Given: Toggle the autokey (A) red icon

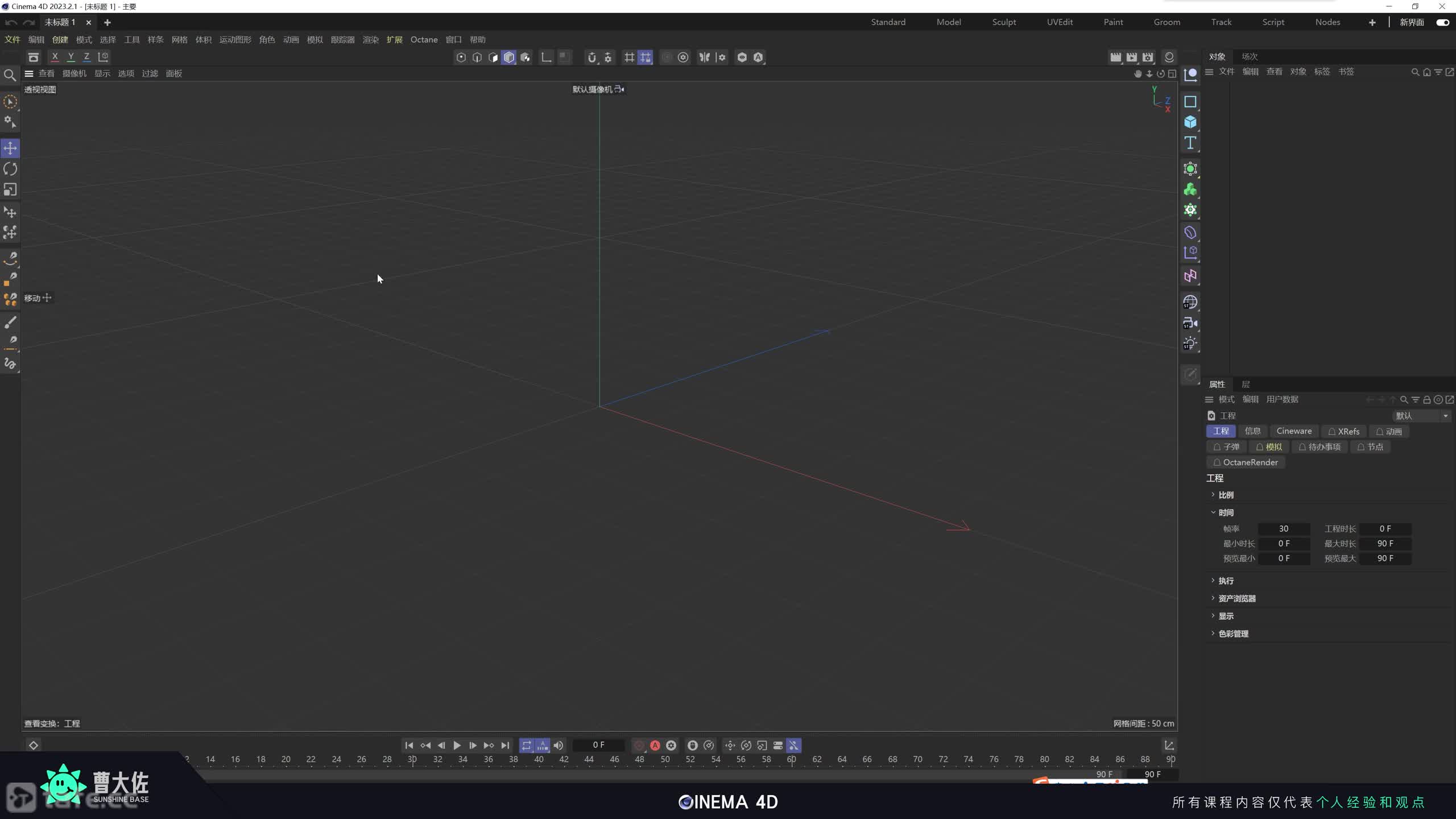Looking at the screenshot, I should click(655, 746).
